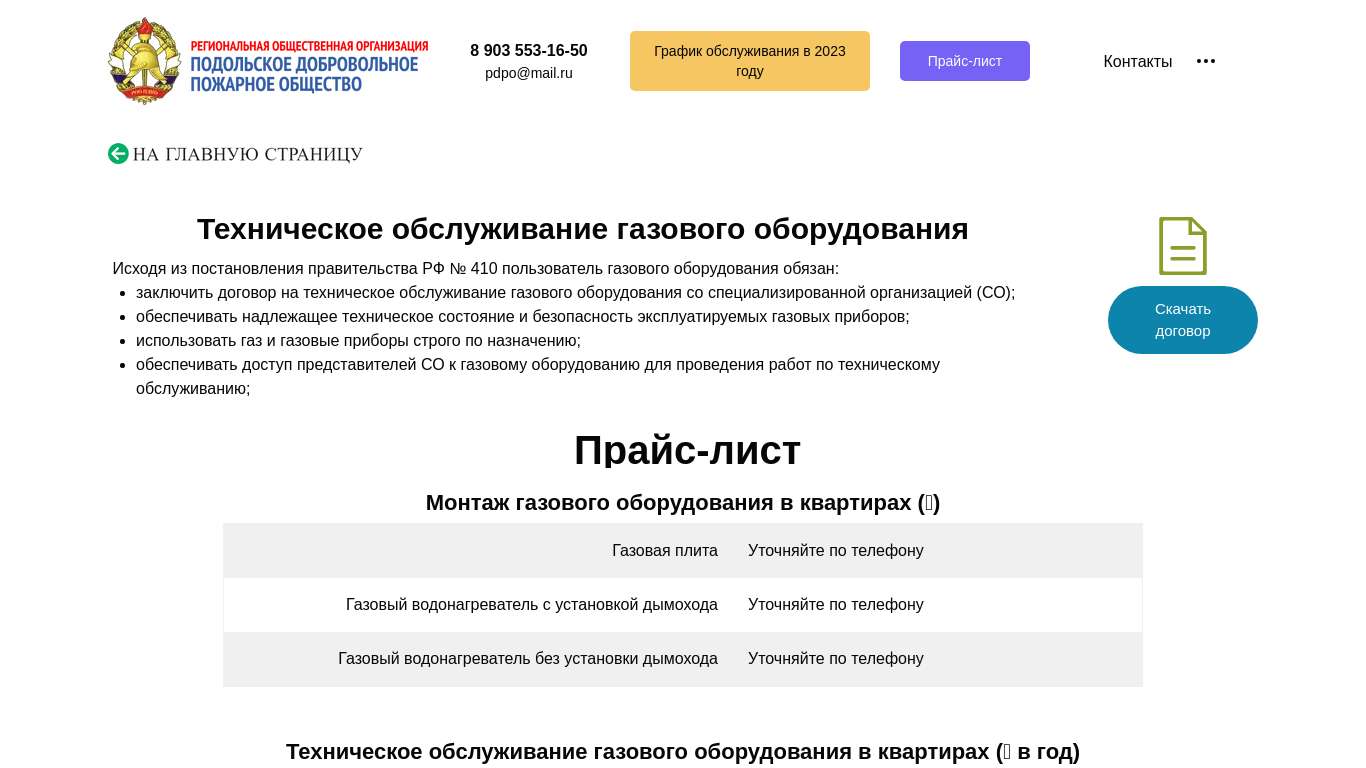Open the three-dot overflow menu
This screenshot has height=768, width=1366.
point(1206,61)
